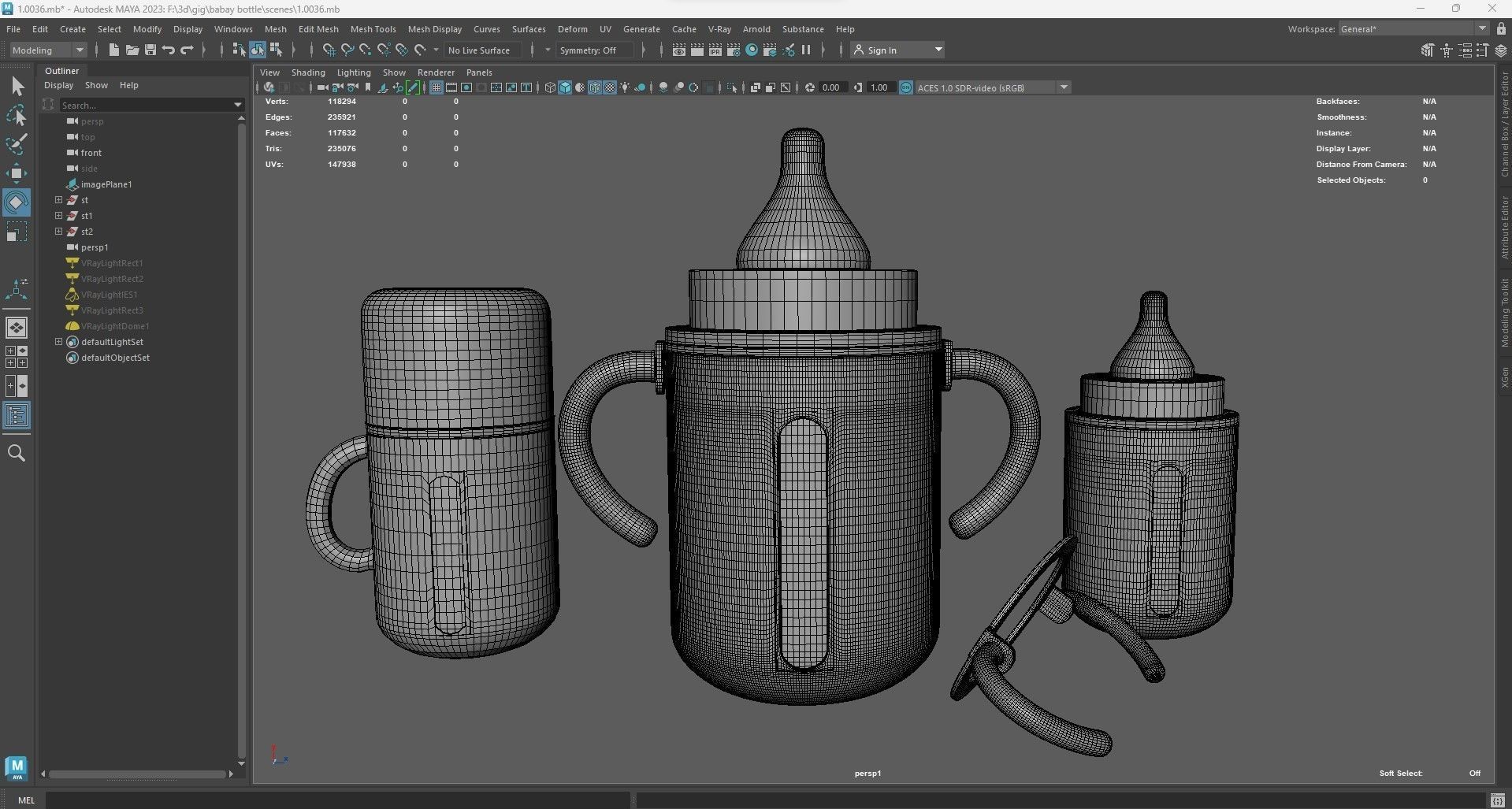Screen dimensions: 1512x809
Task: Choose the Scale tool in toolbox
Action: point(17,232)
